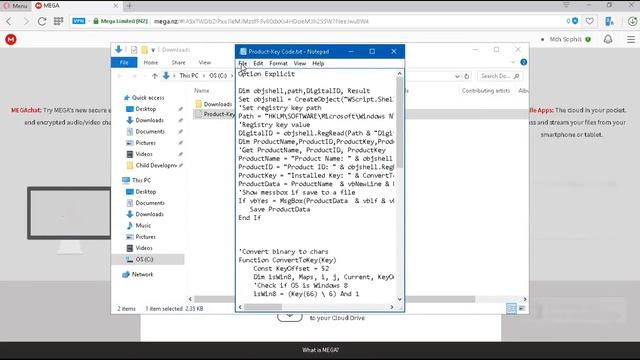Go back with browser back arrow
Image resolution: width=640 pixels, height=360 pixels.
[x=9, y=21]
